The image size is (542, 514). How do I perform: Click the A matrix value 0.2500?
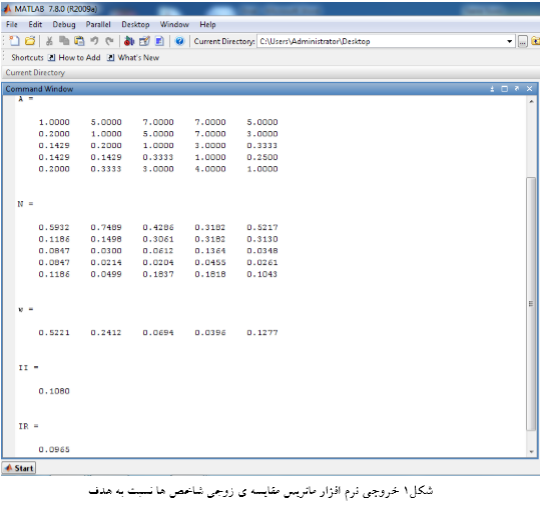pyautogui.click(x=262, y=157)
